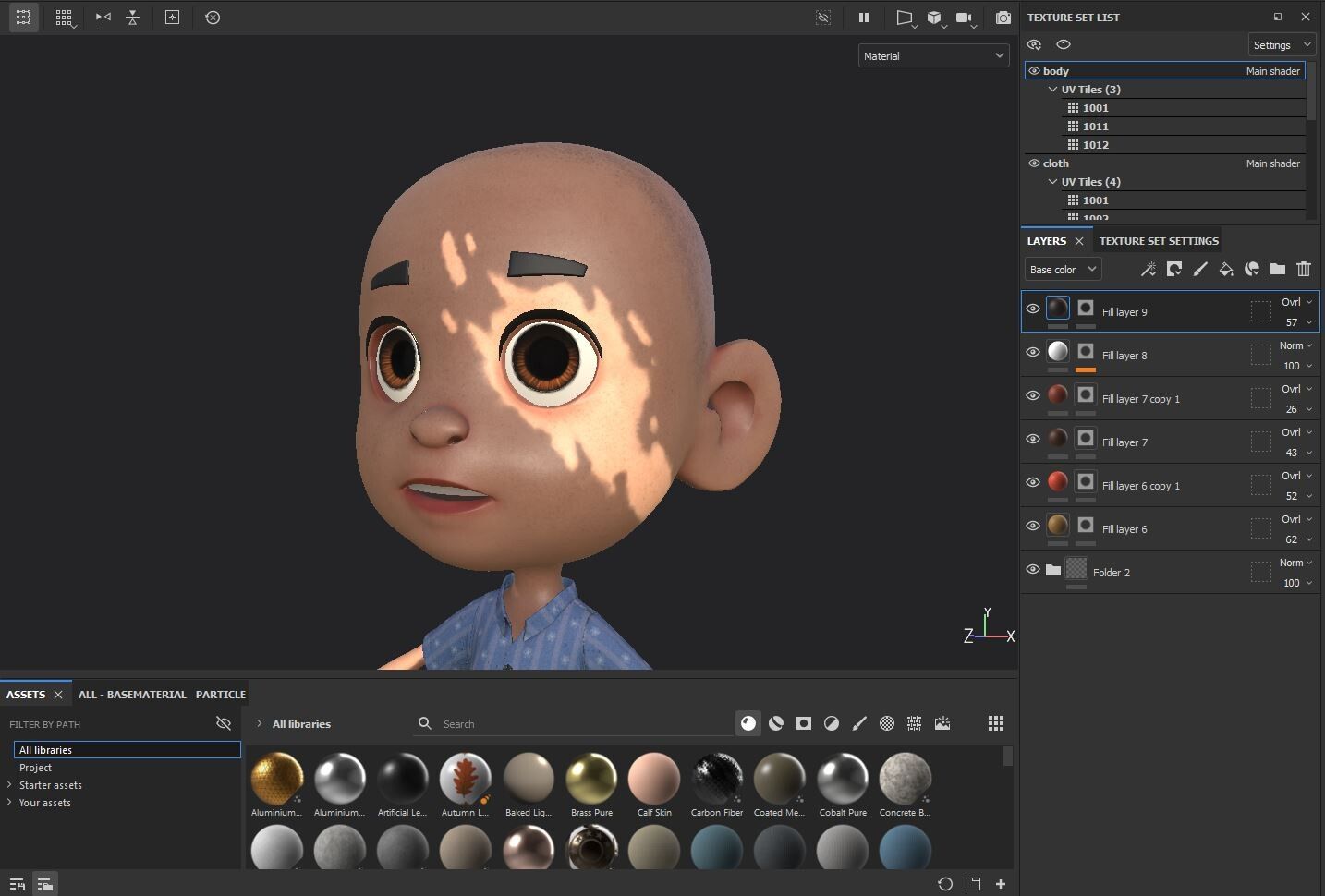The height and width of the screenshot is (896, 1325).
Task: Click All libraries breadcrumb link
Action: pyautogui.click(x=301, y=724)
